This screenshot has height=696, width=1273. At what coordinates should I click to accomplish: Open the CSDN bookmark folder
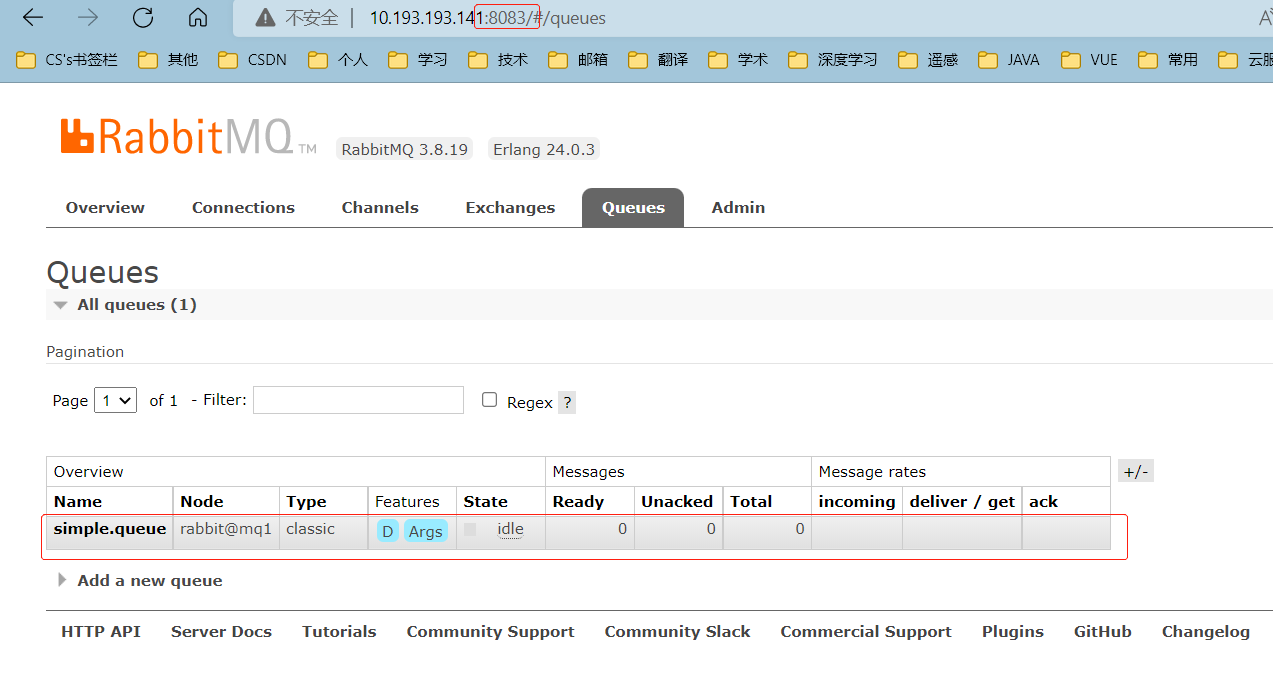pos(253,60)
